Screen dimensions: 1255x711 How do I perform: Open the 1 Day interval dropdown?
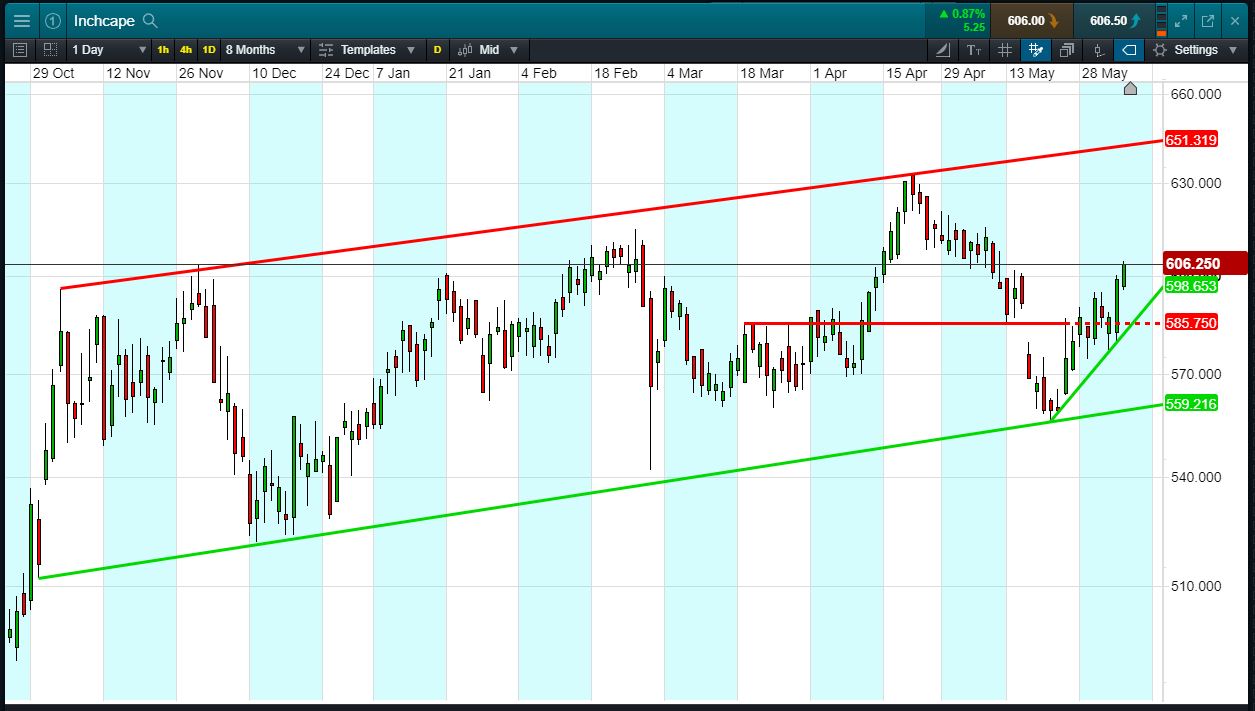pos(108,49)
